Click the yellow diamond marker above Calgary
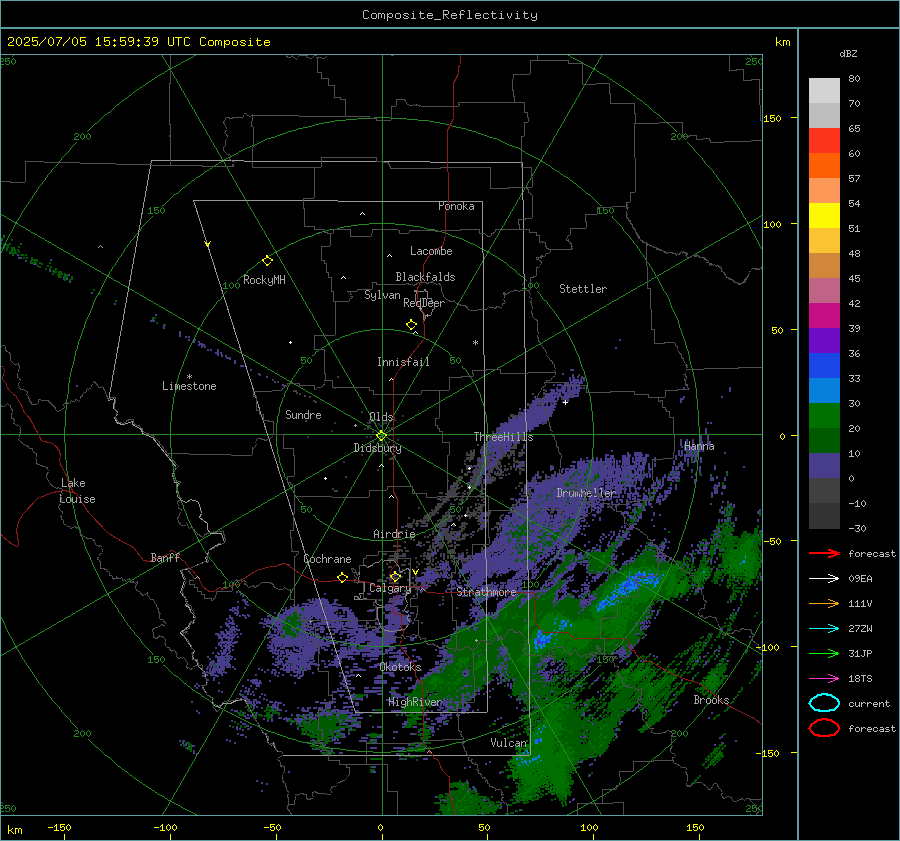The width and height of the screenshot is (900, 841). tap(395, 576)
